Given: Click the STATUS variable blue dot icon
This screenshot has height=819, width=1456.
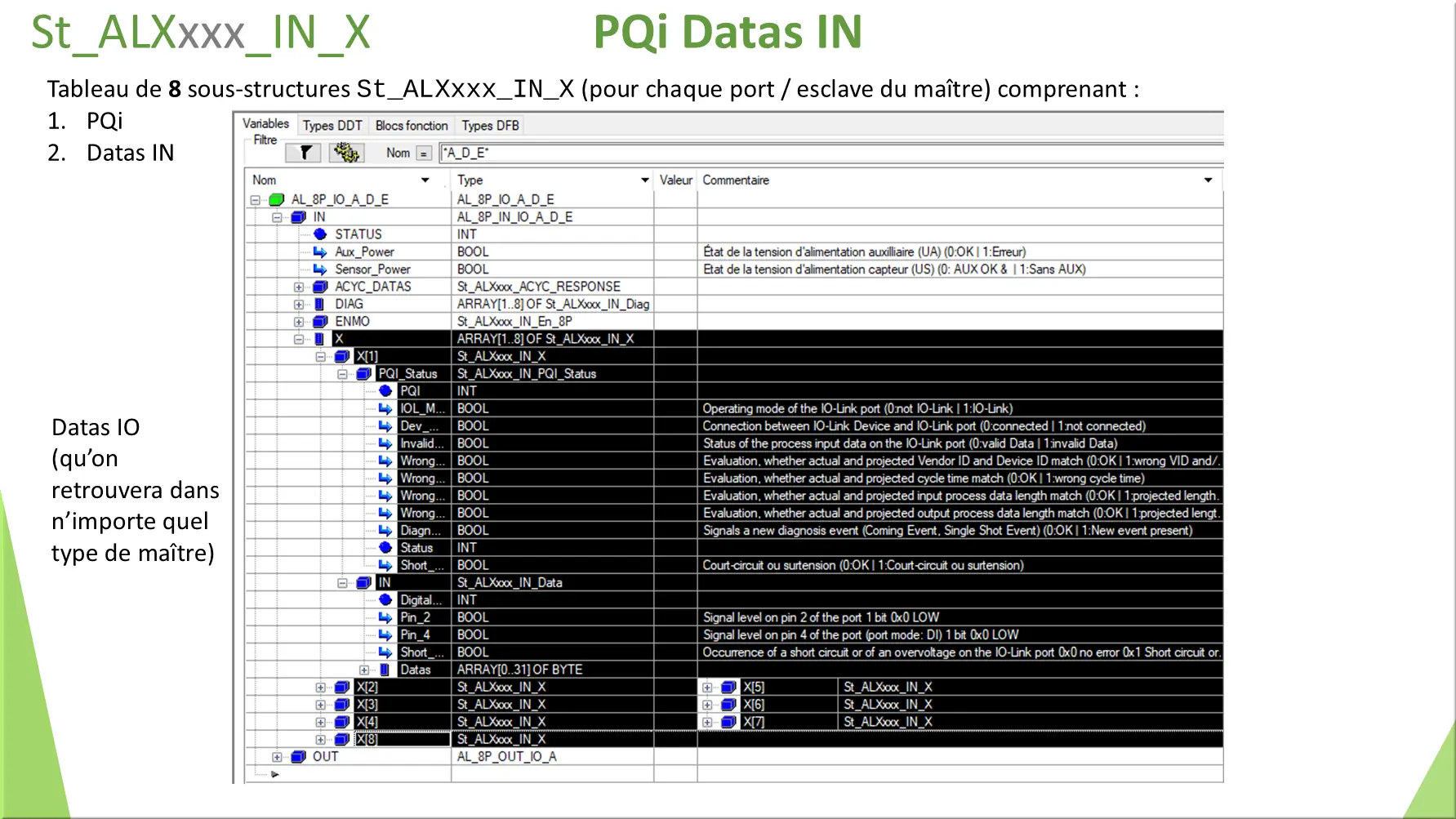Looking at the screenshot, I should click(x=320, y=234).
